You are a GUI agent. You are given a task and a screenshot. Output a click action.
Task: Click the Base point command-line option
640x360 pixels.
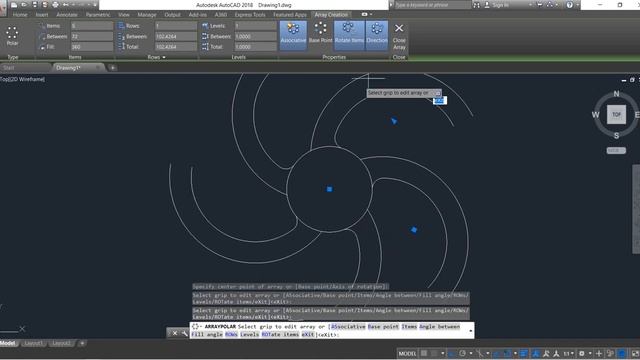coord(383,327)
